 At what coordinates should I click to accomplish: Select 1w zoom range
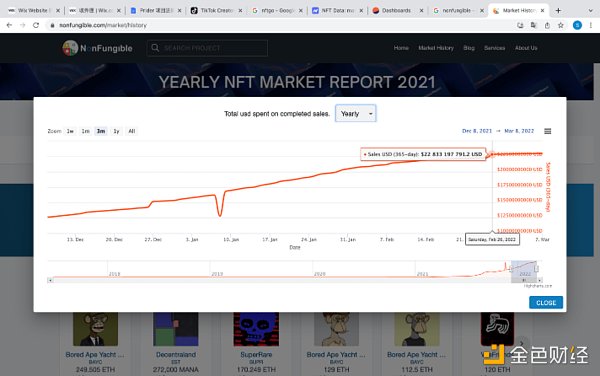coord(70,131)
